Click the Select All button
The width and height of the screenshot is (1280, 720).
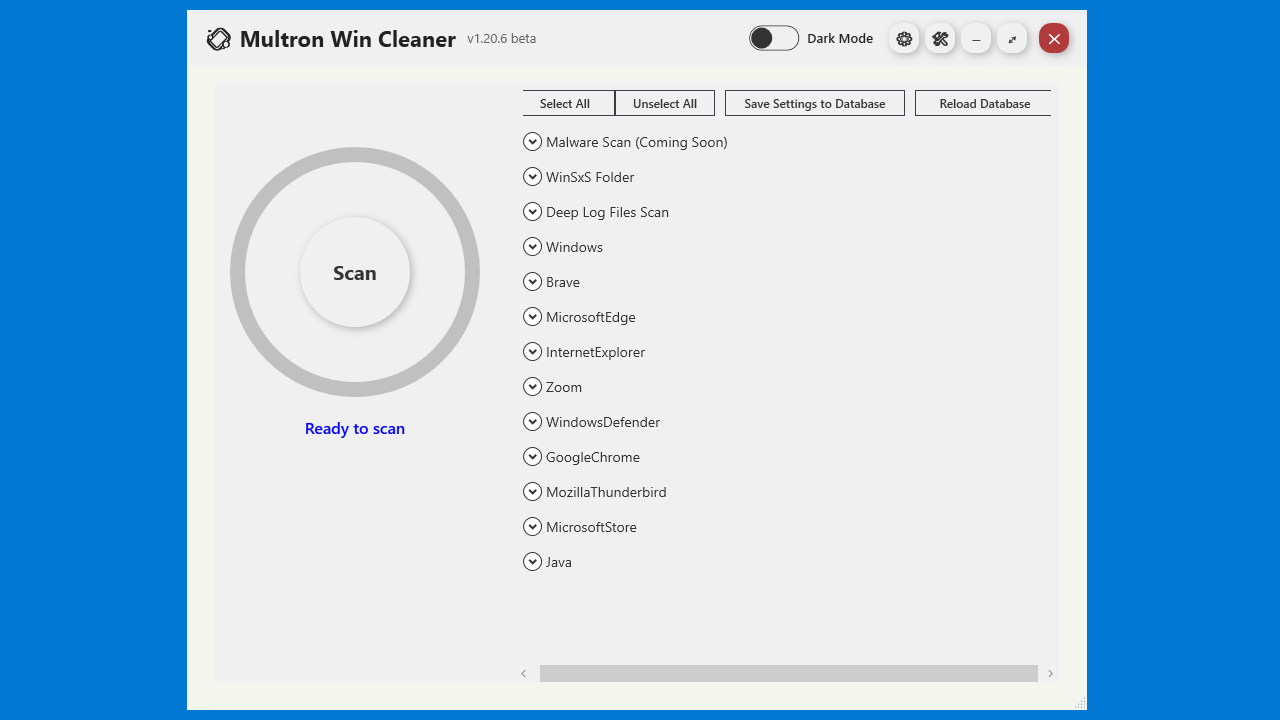565,104
